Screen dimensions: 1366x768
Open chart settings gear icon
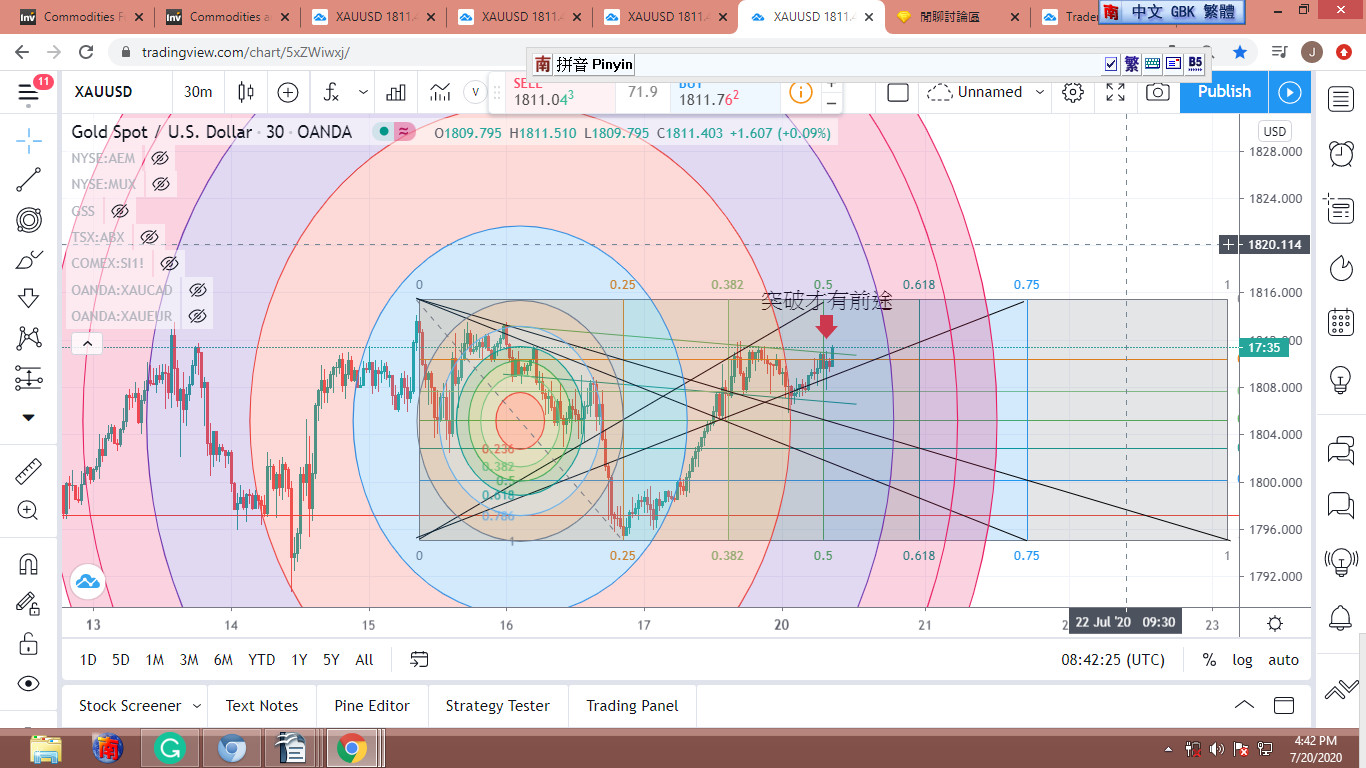pyautogui.click(x=1073, y=92)
